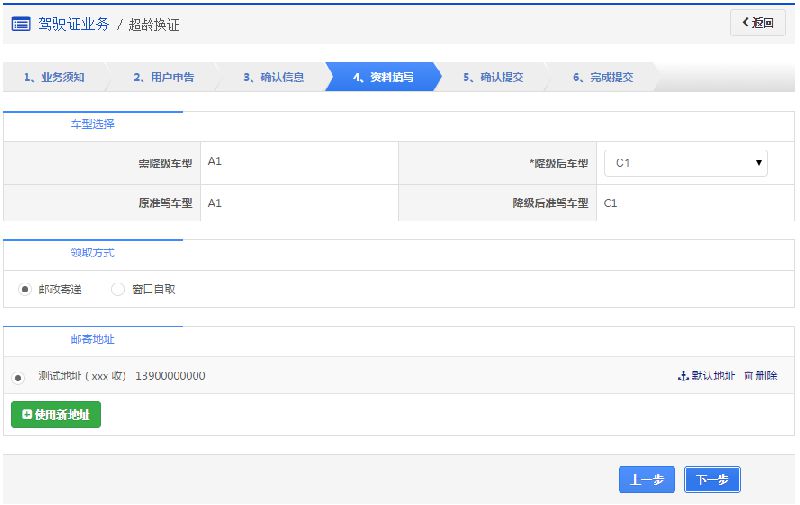
Task: Click 下一步 next step button
Action: 712,480
